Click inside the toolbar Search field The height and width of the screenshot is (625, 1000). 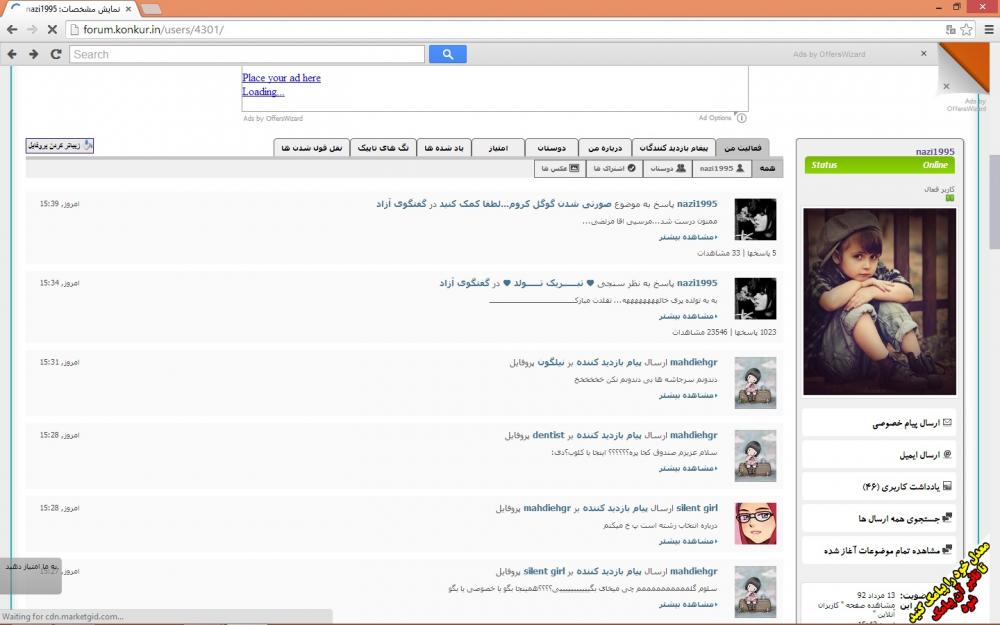point(247,54)
